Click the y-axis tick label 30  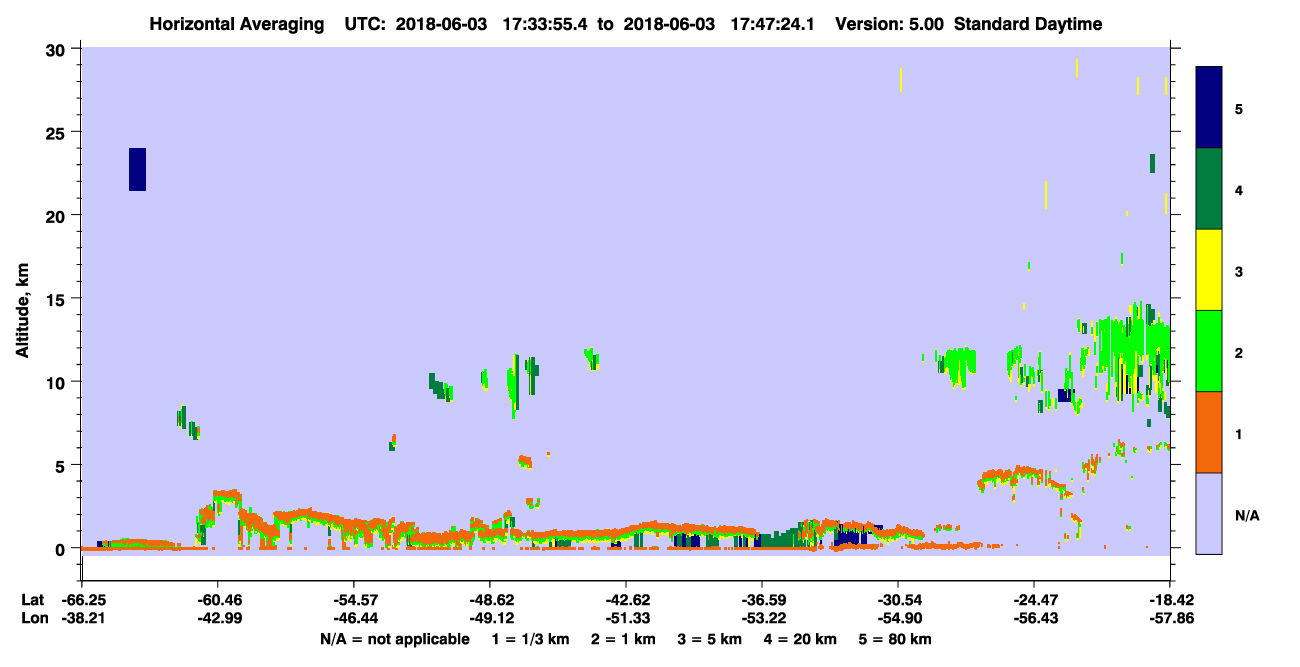coord(57,49)
